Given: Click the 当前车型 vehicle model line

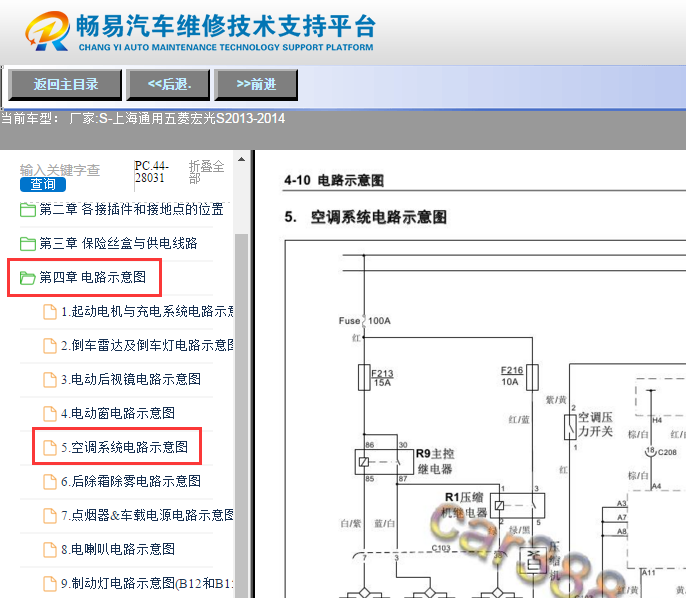Looking at the screenshot, I should pyautogui.click(x=143, y=119).
